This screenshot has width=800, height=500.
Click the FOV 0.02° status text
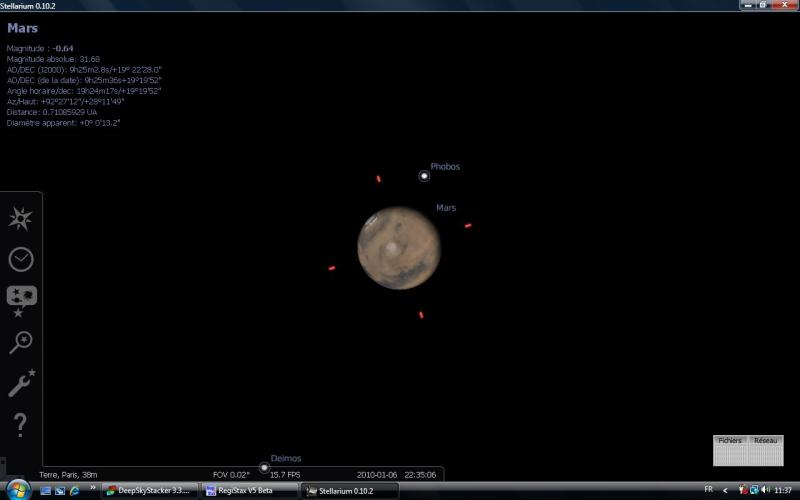[231, 475]
